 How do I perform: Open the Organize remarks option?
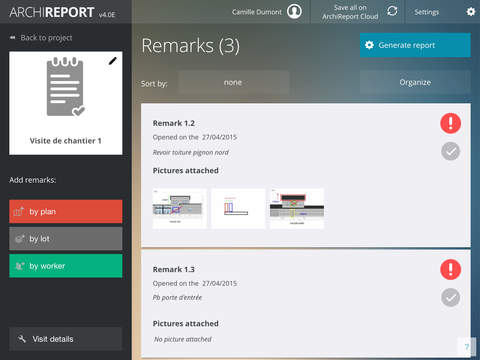[x=415, y=82]
